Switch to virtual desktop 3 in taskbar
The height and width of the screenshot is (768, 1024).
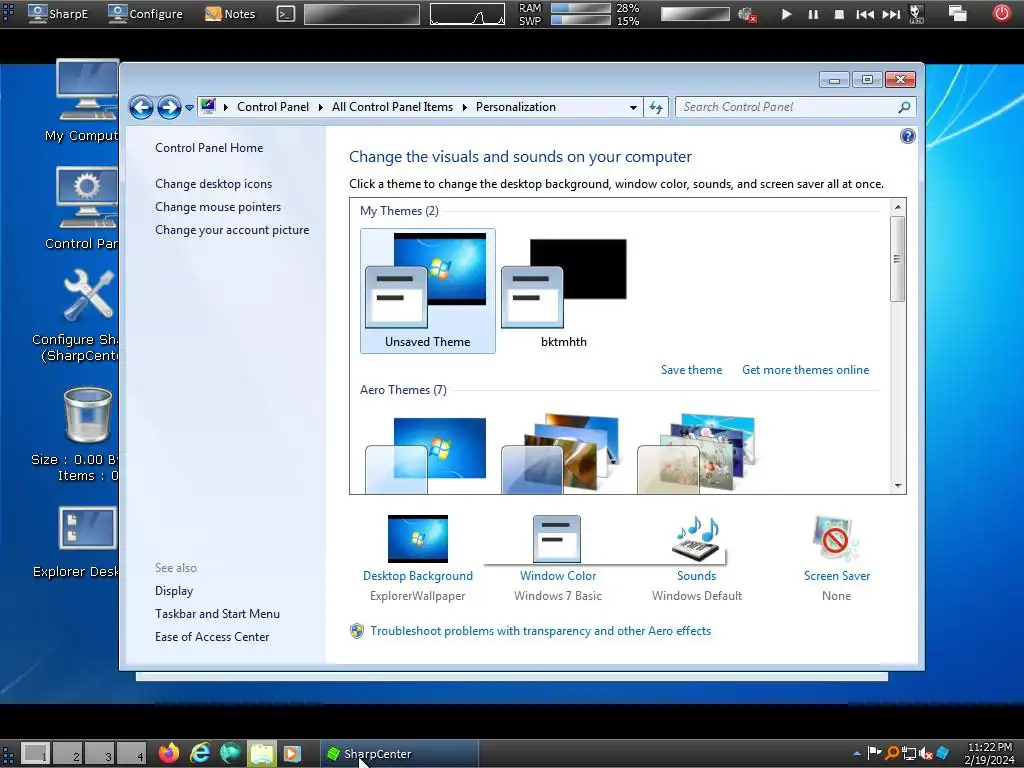(x=100, y=754)
